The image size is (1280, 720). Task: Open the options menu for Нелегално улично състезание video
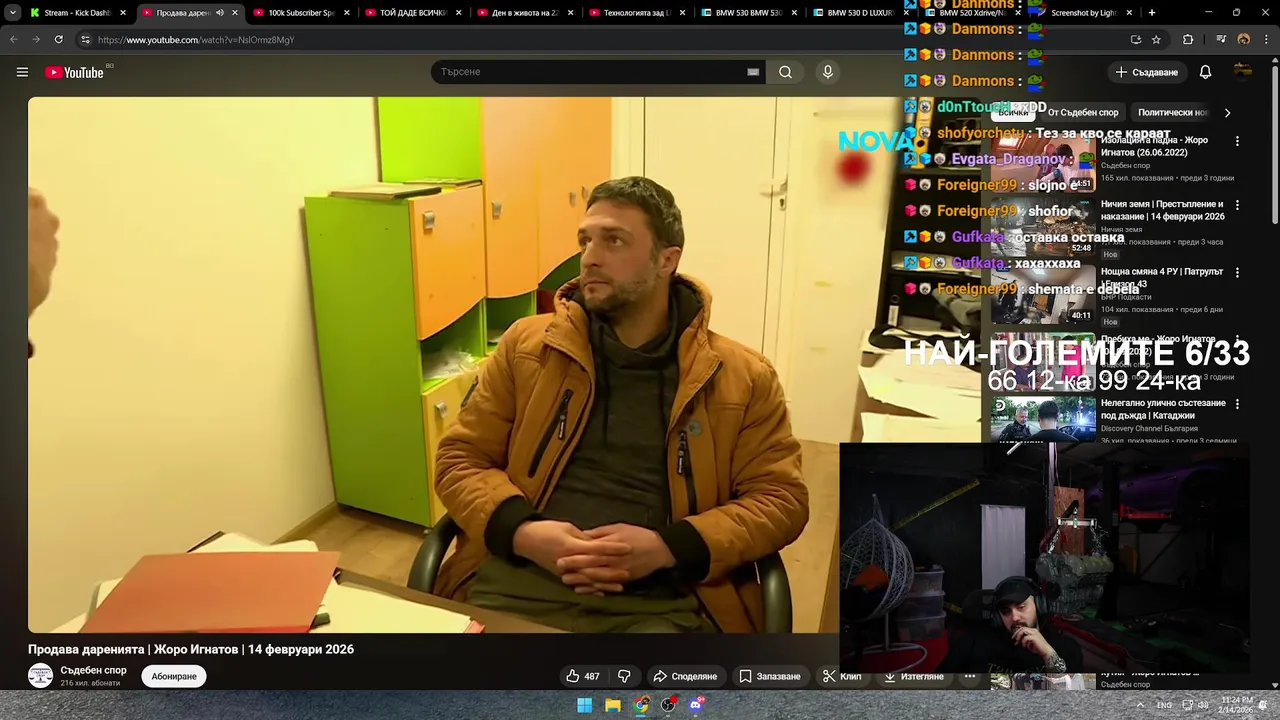[x=1237, y=404]
